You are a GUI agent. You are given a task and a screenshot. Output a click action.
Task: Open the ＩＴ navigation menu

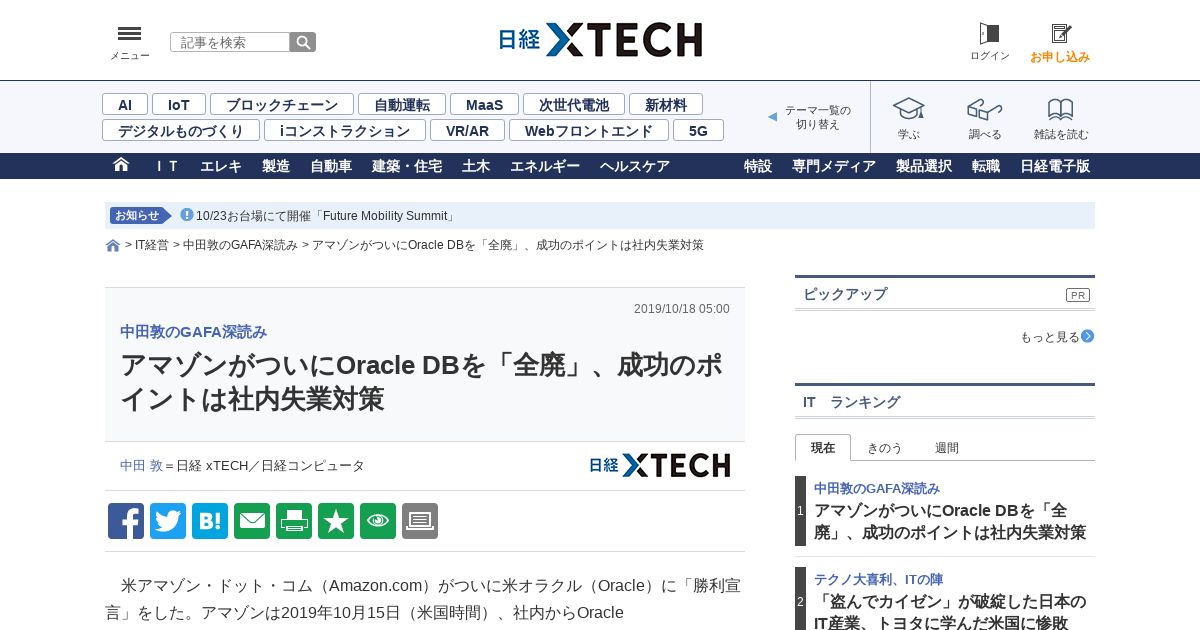(x=166, y=166)
